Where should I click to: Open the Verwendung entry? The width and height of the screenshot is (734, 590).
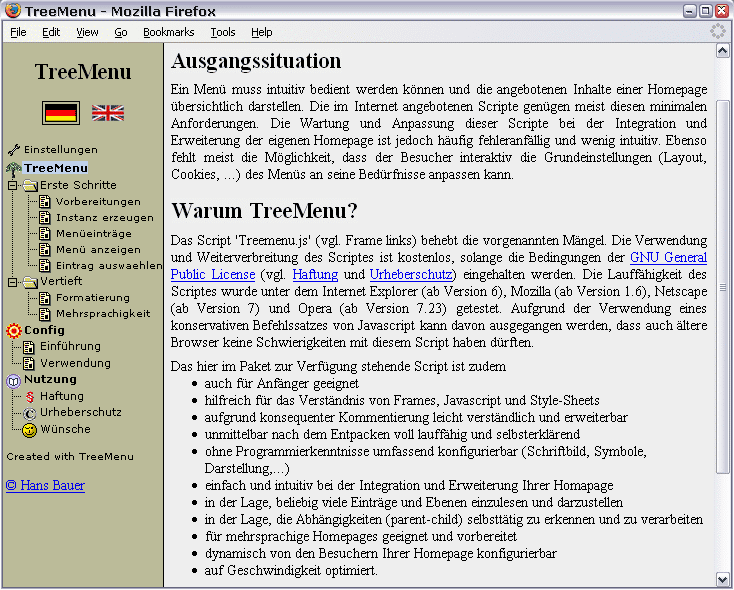75,363
